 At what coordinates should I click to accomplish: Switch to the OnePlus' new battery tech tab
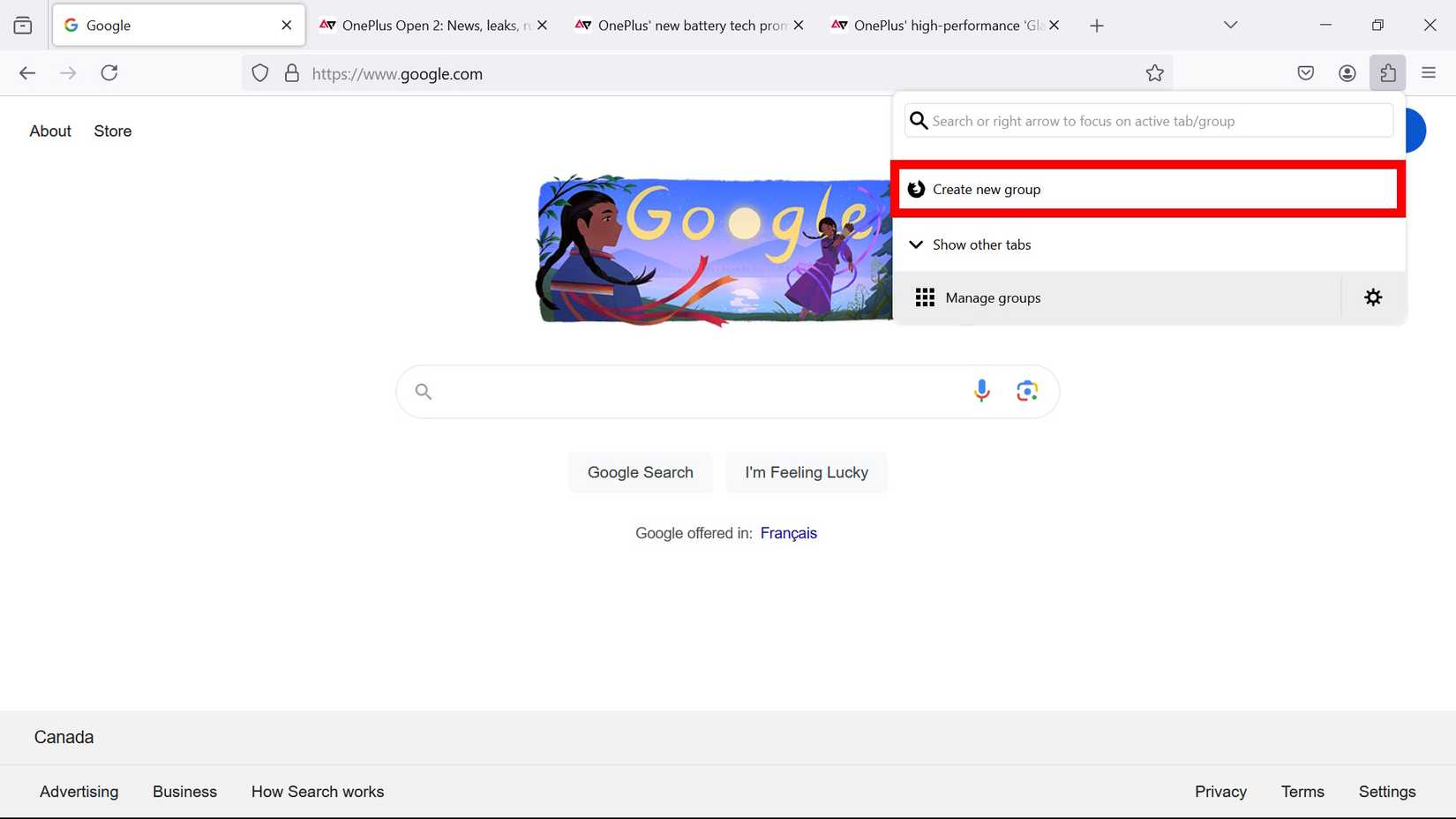[x=688, y=25]
